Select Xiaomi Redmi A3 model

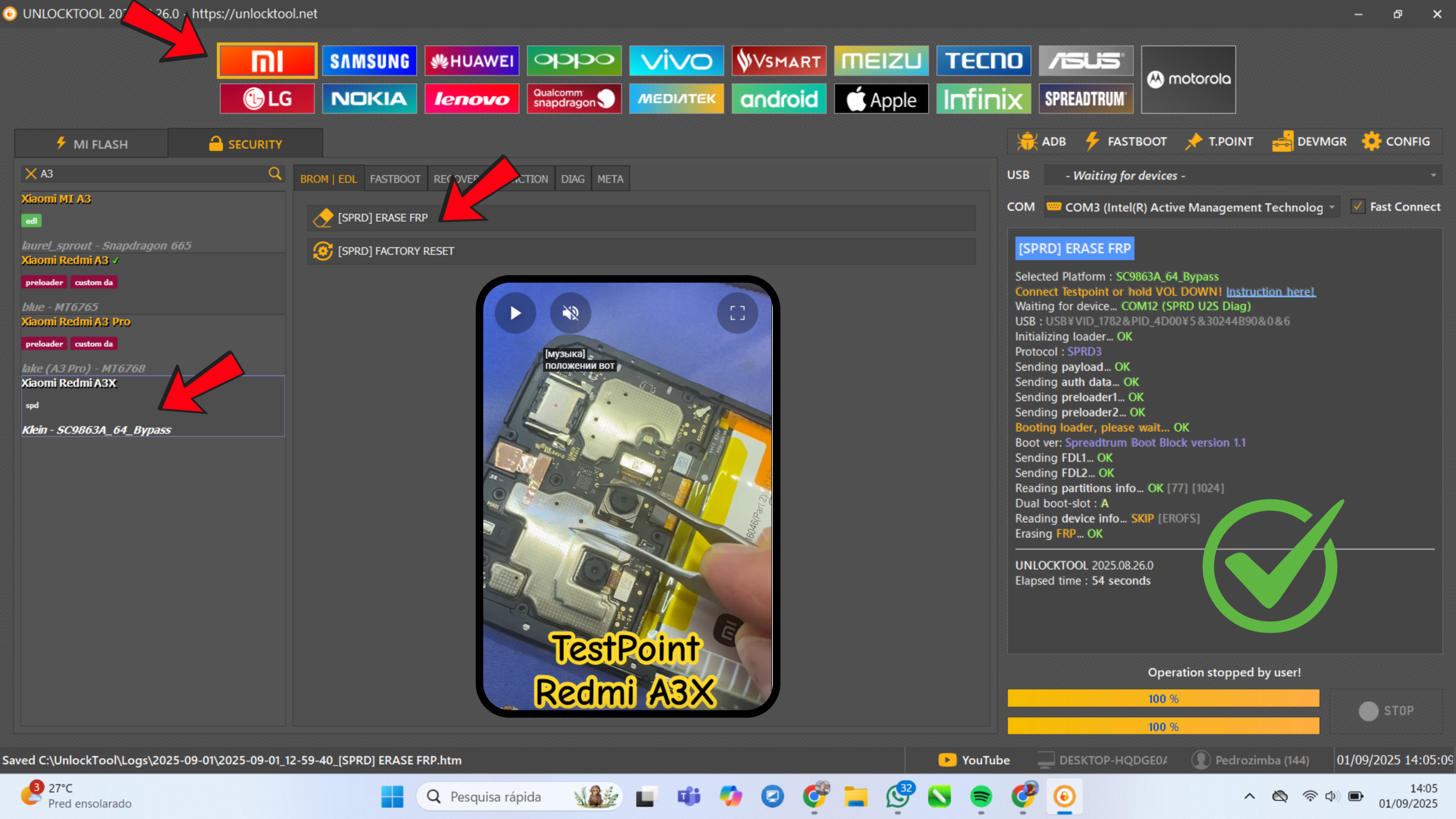point(152,283)
